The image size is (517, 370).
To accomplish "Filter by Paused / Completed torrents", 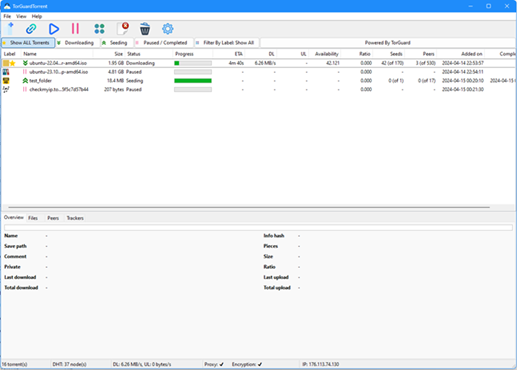I will coord(164,43).
